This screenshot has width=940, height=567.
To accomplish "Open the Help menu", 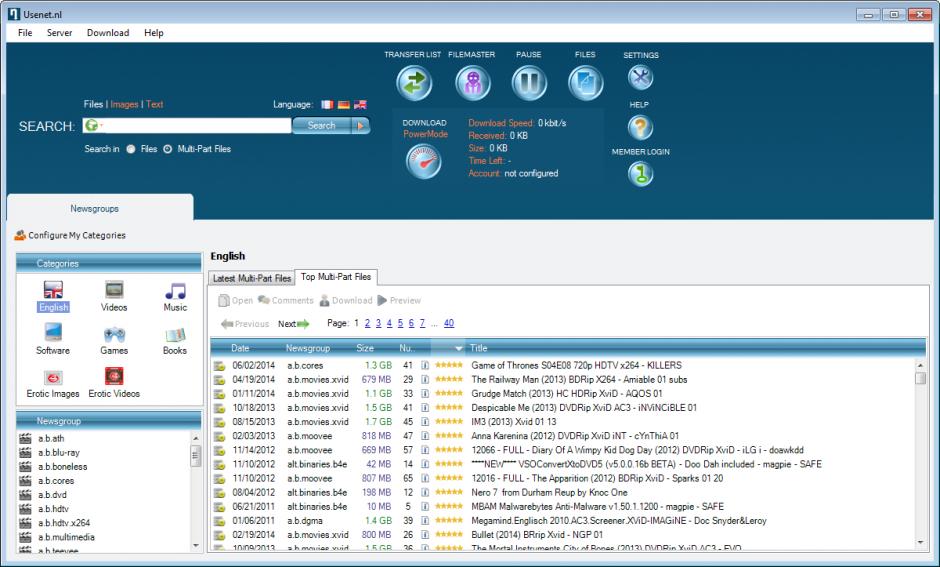I will tap(153, 33).
